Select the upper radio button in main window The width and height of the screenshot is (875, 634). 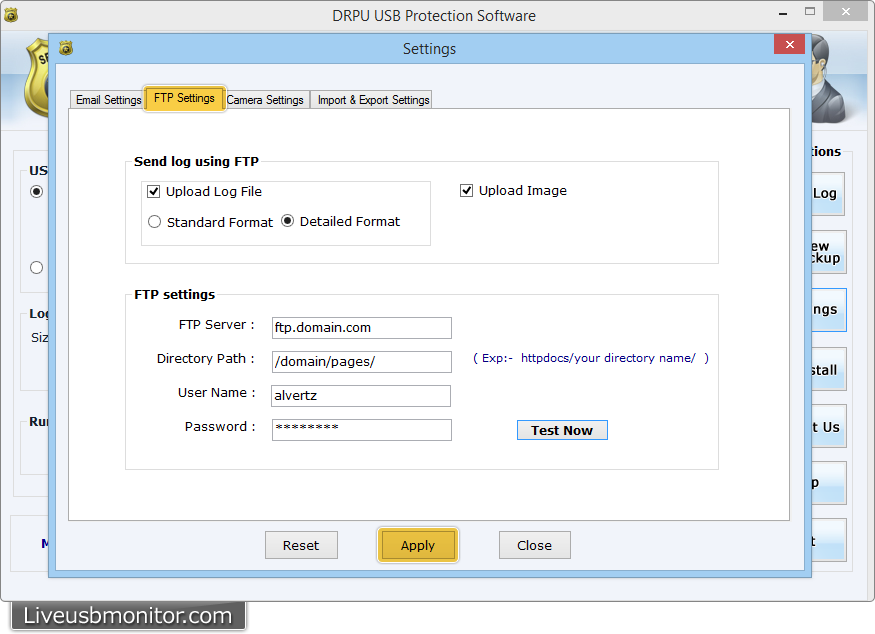(x=36, y=192)
